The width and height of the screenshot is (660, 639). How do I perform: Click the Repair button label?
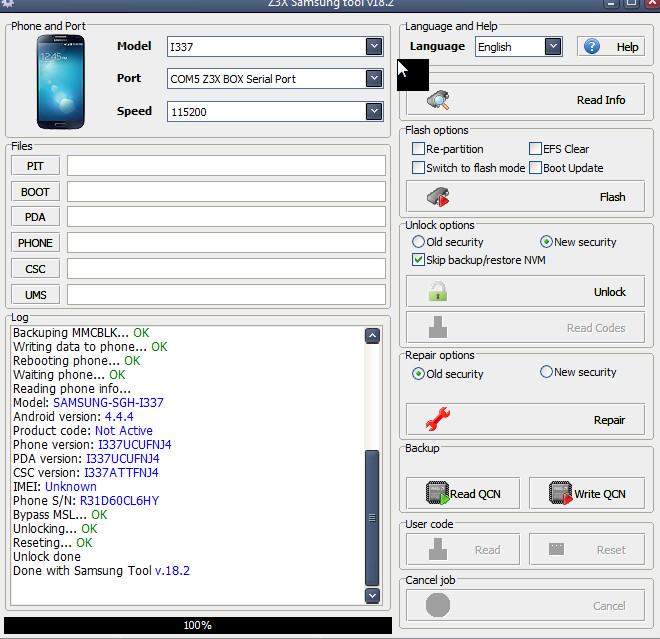[x=609, y=420]
